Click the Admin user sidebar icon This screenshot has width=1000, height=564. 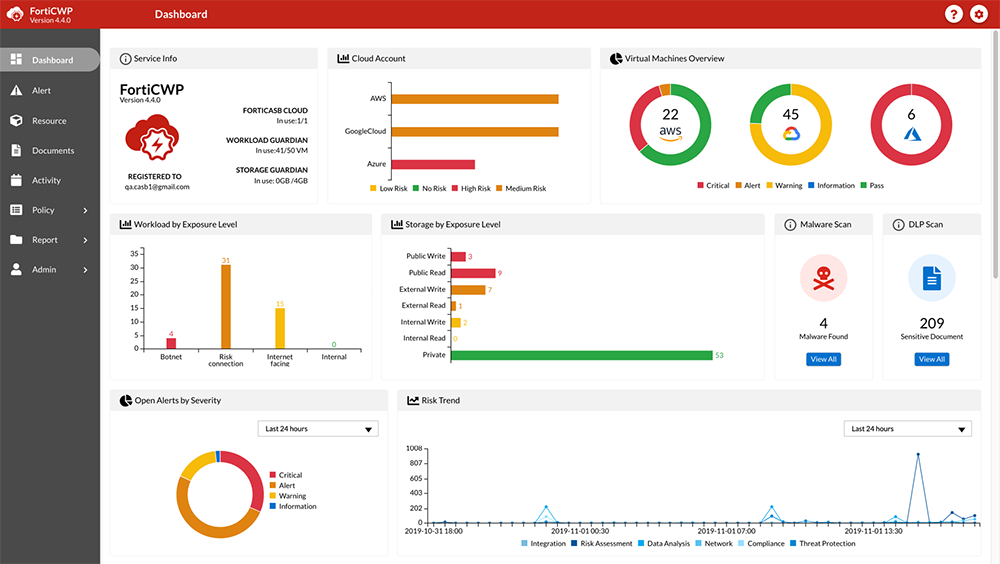[x=16, y=269]
